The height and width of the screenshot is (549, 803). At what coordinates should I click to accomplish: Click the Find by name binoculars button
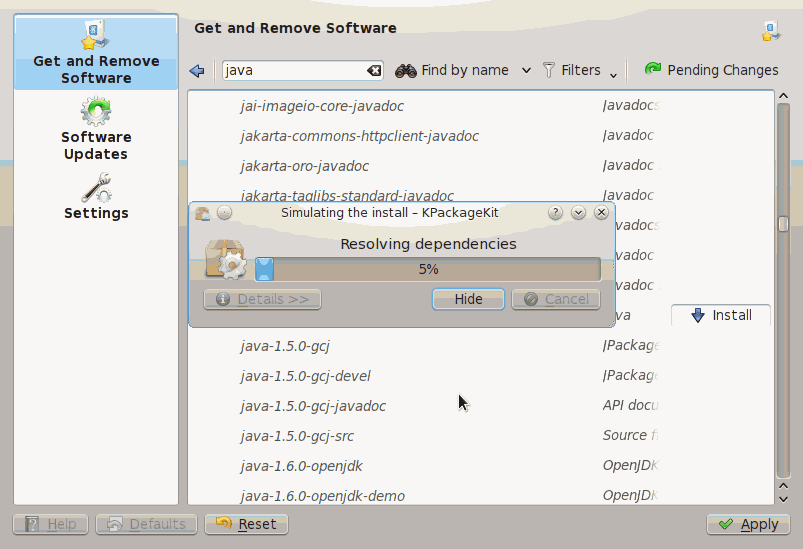click(x=453, y=70)
